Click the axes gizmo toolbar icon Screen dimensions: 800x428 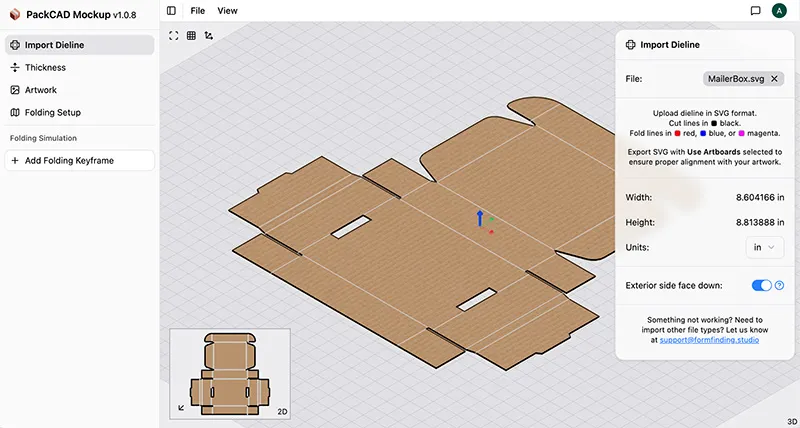click(208, 35)
